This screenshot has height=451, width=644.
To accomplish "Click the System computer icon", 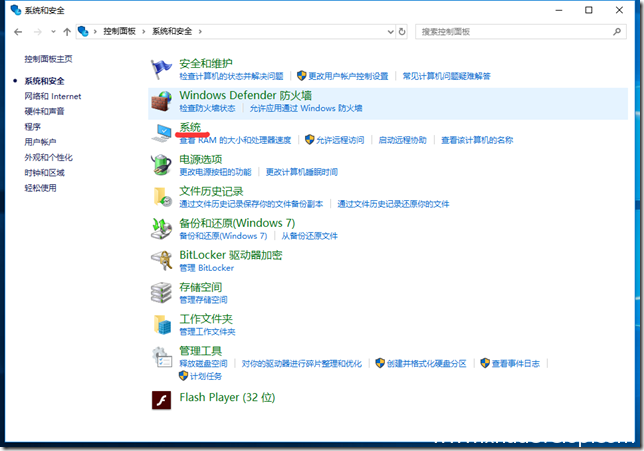I will click(x=161, y=133).
